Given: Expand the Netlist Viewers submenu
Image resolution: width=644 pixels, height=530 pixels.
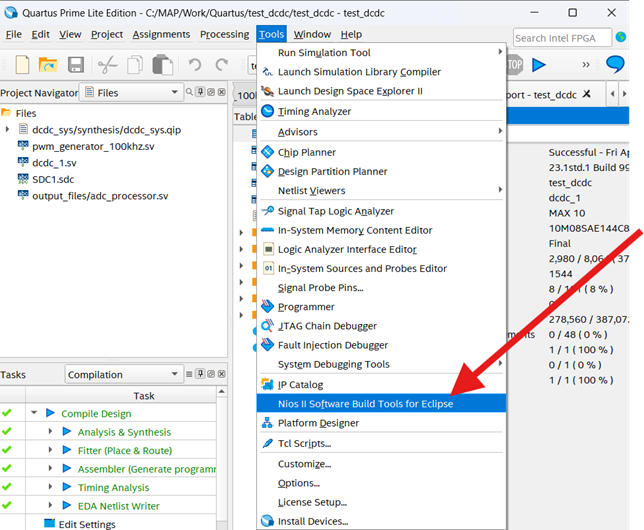Looking at the screenshot, I should pos(382,191).
